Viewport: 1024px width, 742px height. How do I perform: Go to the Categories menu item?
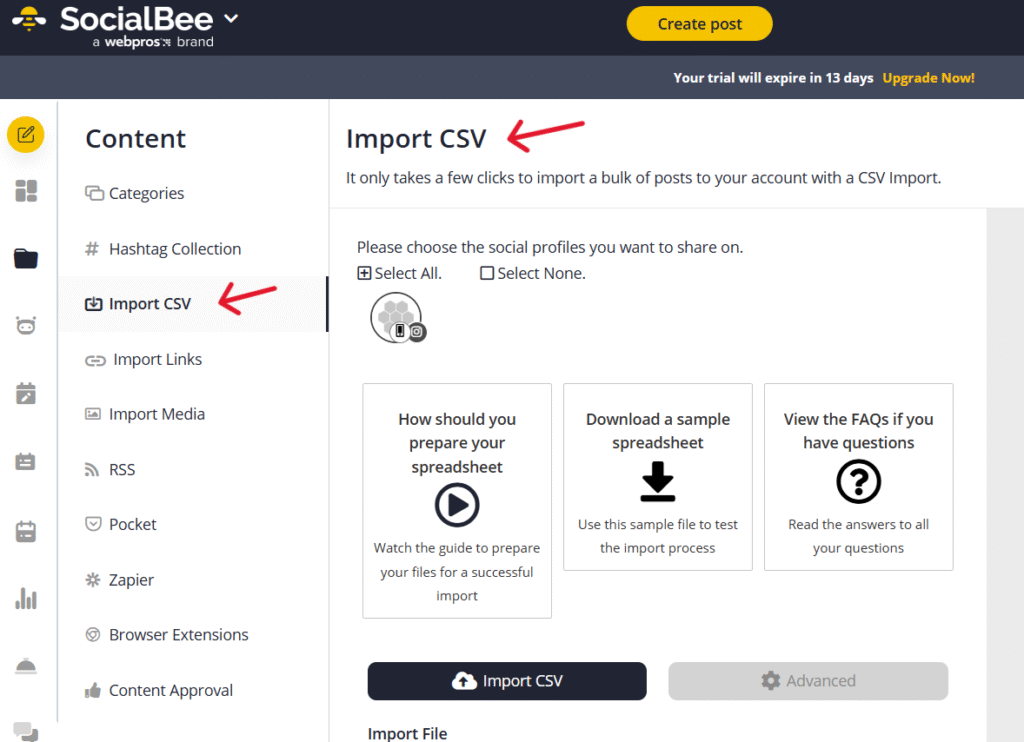pyautogui.click(x=146, y=193)
